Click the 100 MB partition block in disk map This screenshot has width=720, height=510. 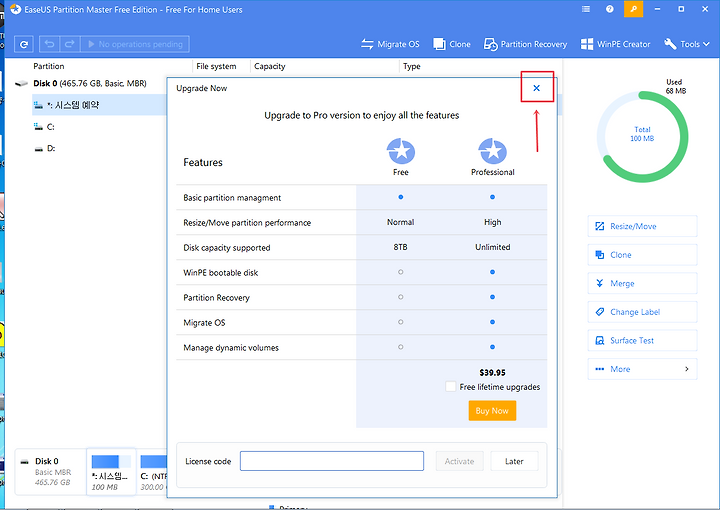[x=111, y=472]
